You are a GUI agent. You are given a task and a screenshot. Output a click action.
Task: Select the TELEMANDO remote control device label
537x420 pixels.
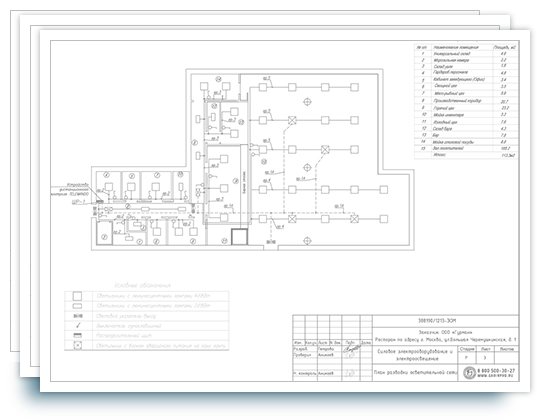[70, 189]
